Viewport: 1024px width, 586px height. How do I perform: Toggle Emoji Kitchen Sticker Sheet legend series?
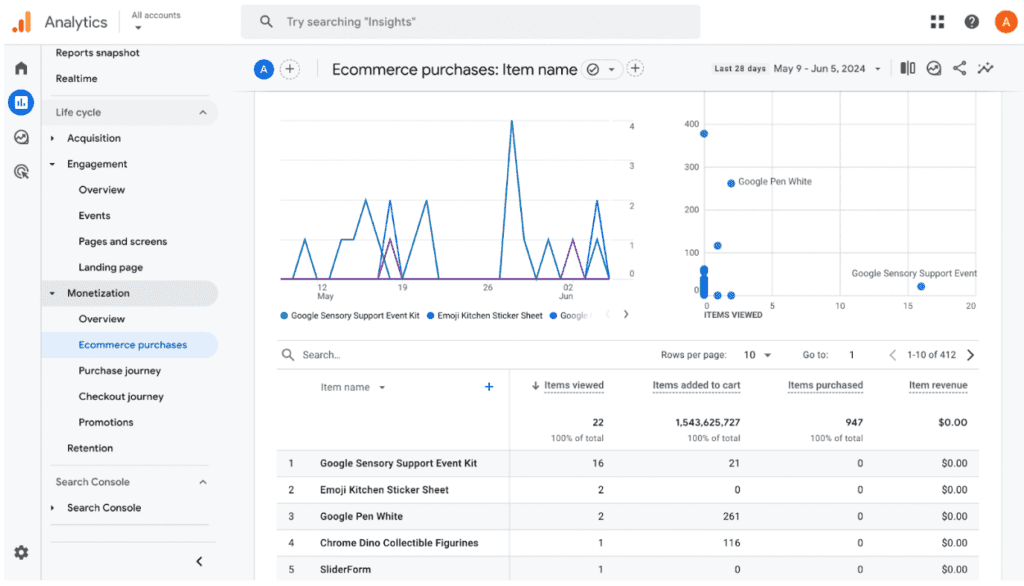click(485, 316)
